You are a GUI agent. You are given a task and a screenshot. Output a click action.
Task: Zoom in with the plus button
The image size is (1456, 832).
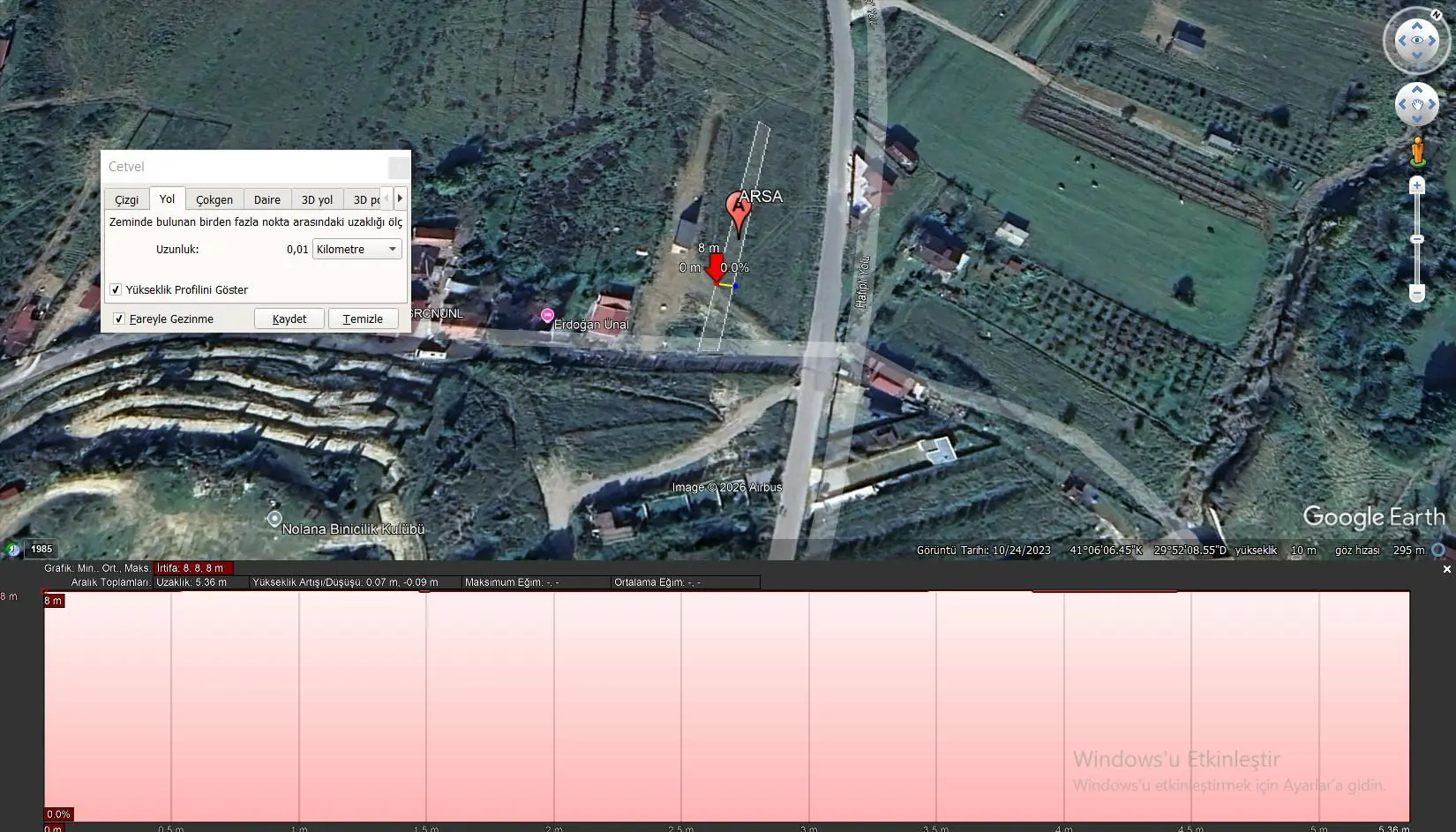pos(1417,185)
